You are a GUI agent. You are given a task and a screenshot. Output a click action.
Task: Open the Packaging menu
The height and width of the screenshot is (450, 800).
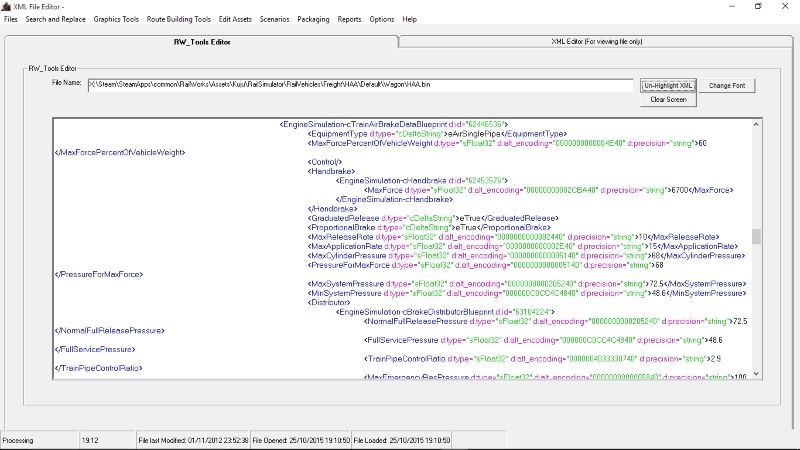(x=313, y=19)
